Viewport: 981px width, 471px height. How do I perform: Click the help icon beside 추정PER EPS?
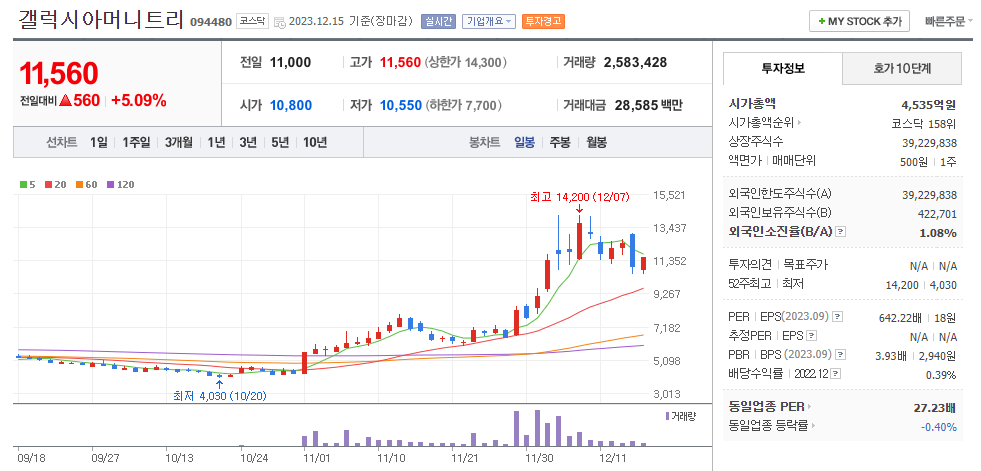click(x=811, y=336)
